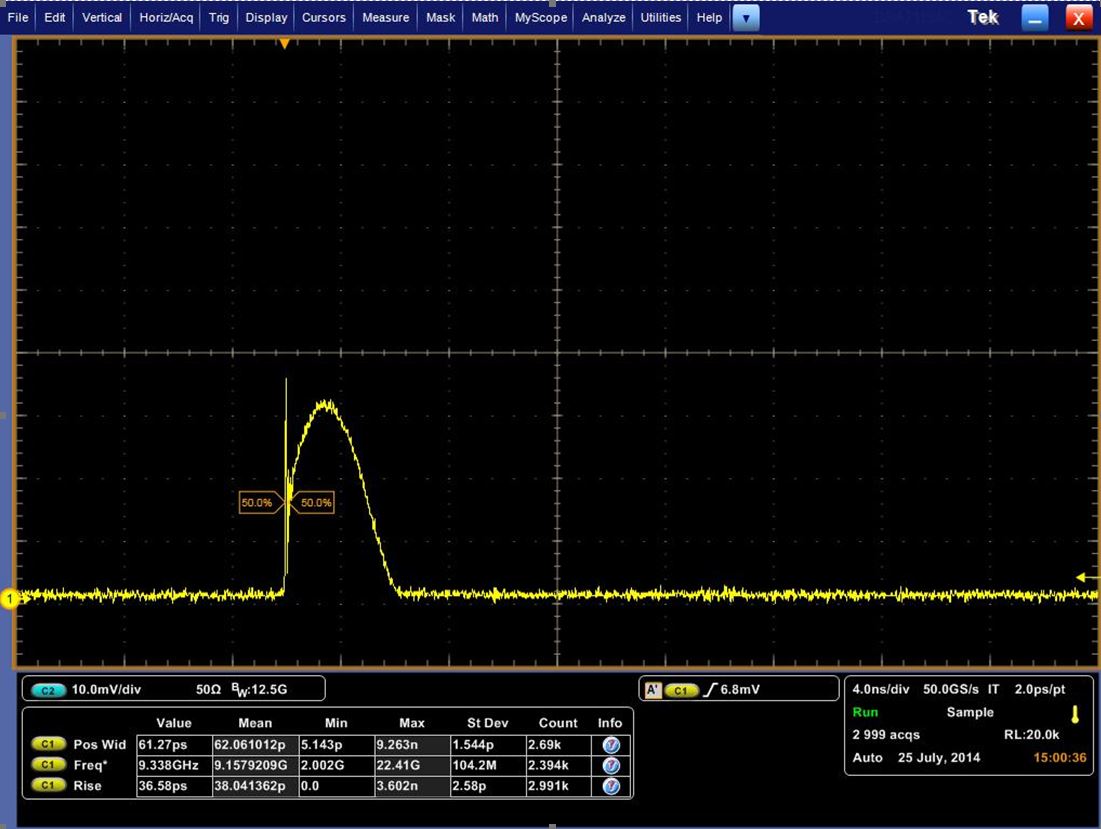Image resolution: width=1101 pixels, height=829 pixels.
Task: Click the rising-edge trigger slope icon
Action: click(x=714, y=688)
